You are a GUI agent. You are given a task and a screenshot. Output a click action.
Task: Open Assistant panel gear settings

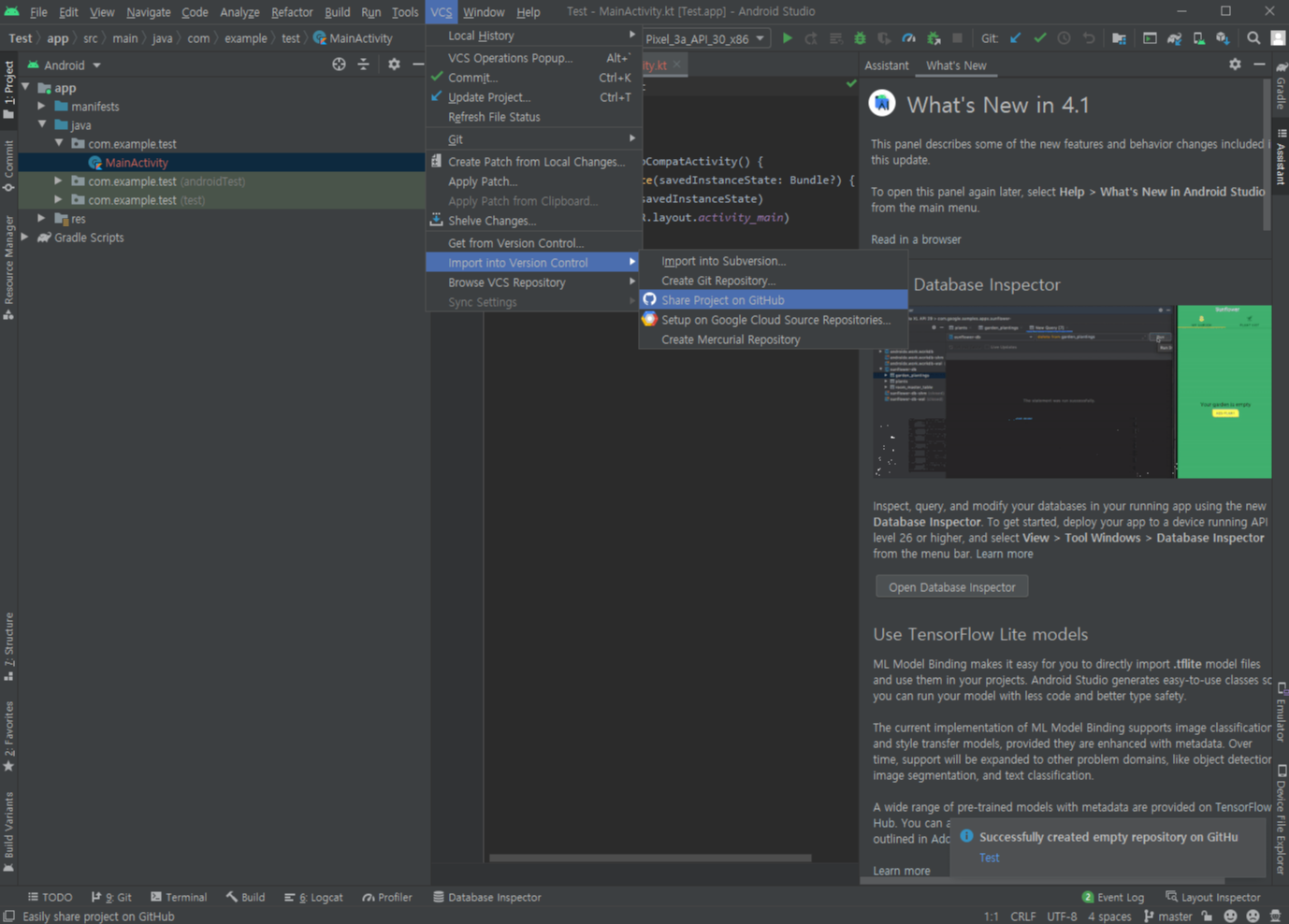[x=1235, y=65]
